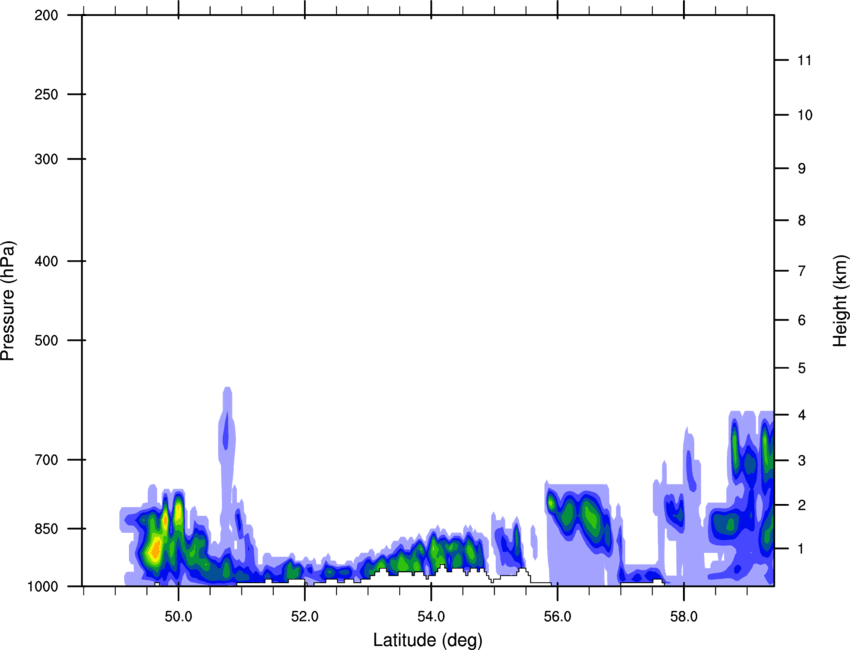Click the 850 pressure tick label
This screenshot has width=850, height=650.
(47, 528)
